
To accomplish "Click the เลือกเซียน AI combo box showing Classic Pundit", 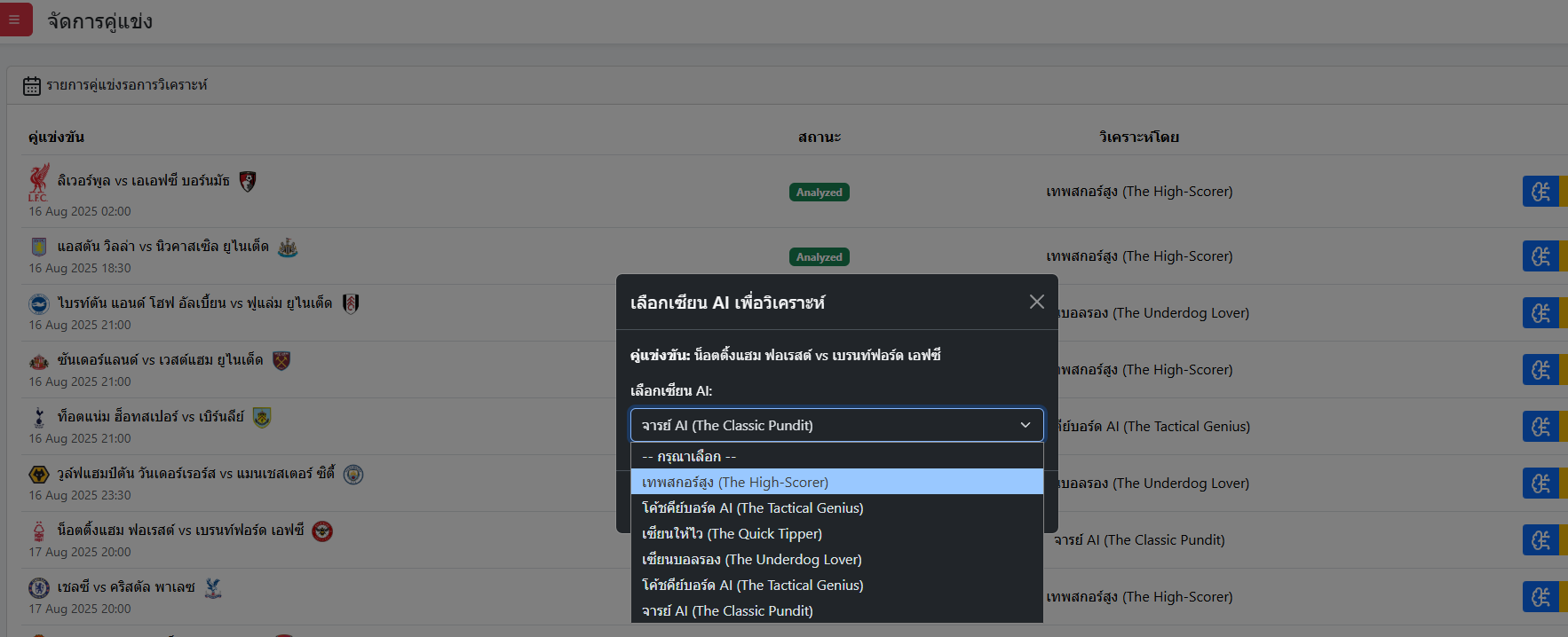I will point(836,425).
